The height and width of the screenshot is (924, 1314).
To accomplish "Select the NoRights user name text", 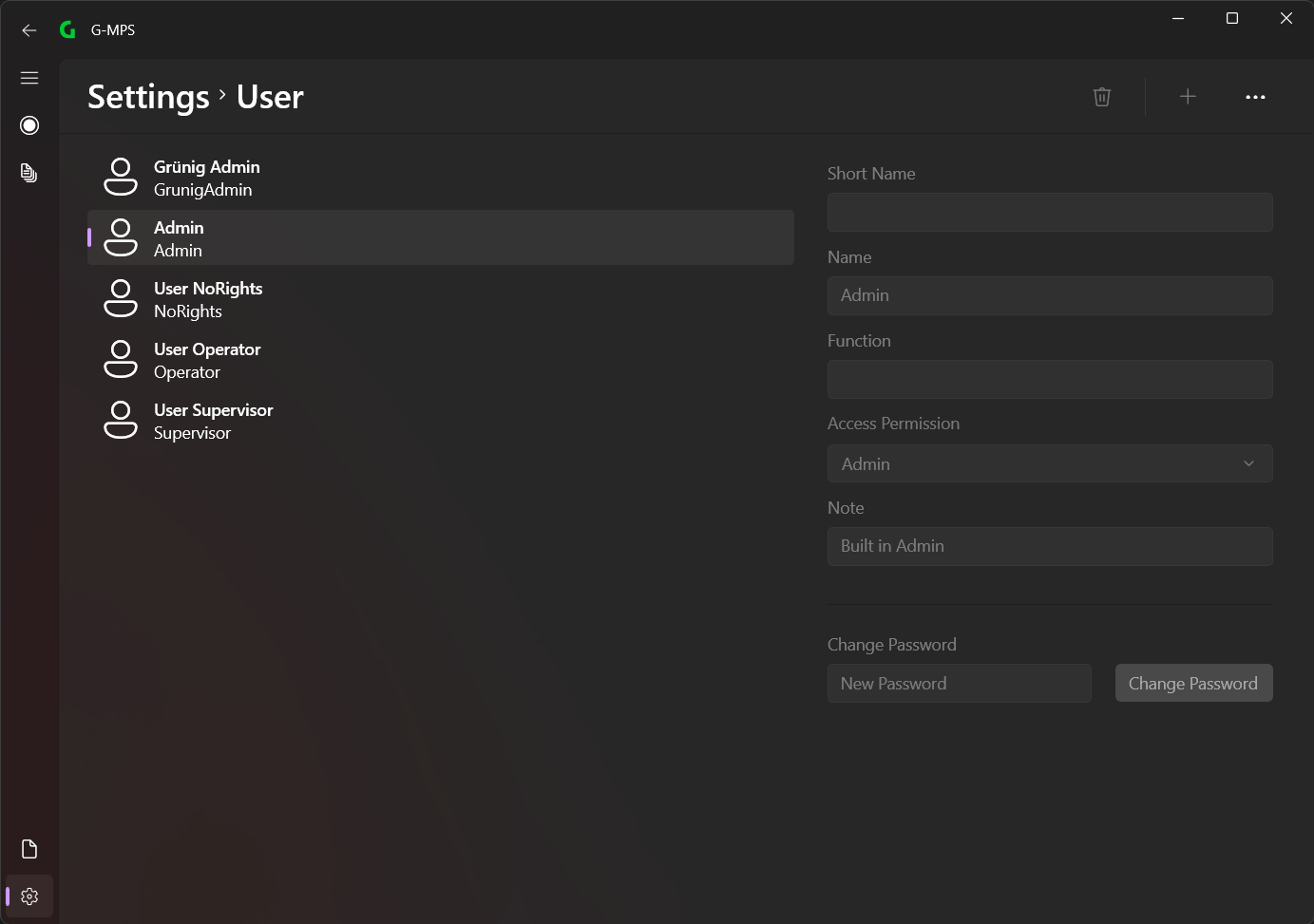I will pos(188,311).
